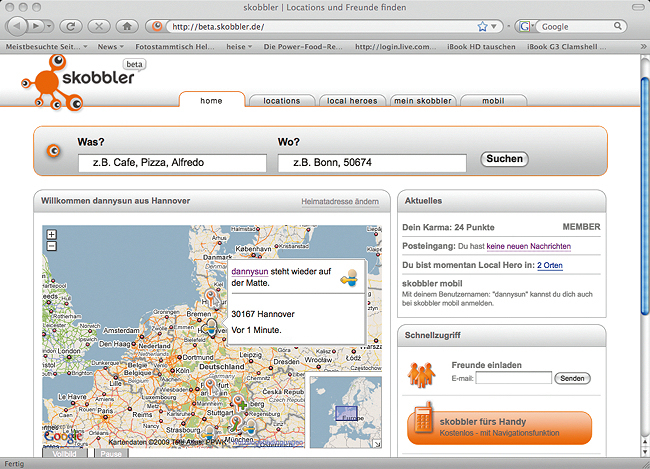Click the skobbler favicon in the address bar

point(157,27)
